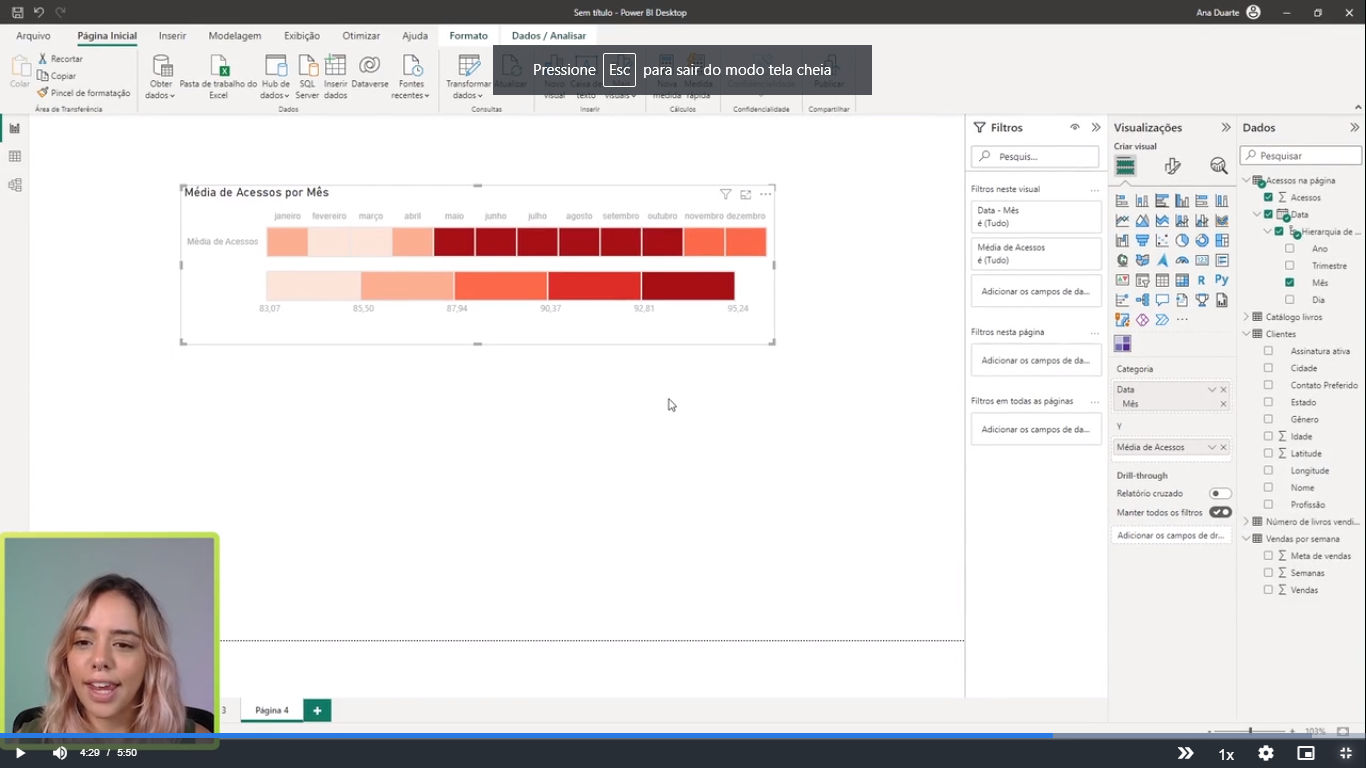Open get more visuals ellipsis
This screenshot has height=768, width=1366.
point(1182,320)
